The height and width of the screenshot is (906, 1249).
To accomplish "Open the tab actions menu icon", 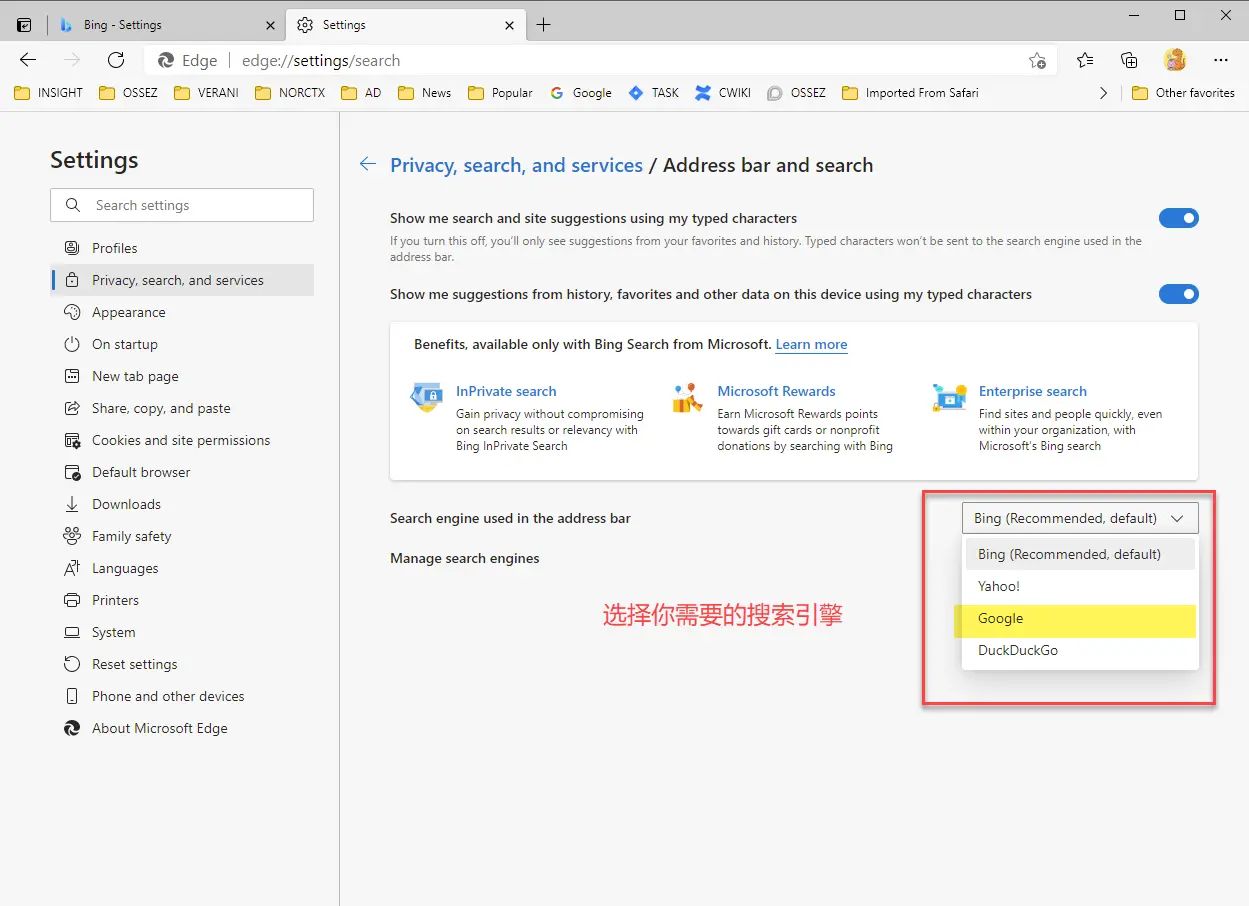I will tap(24, 25).
